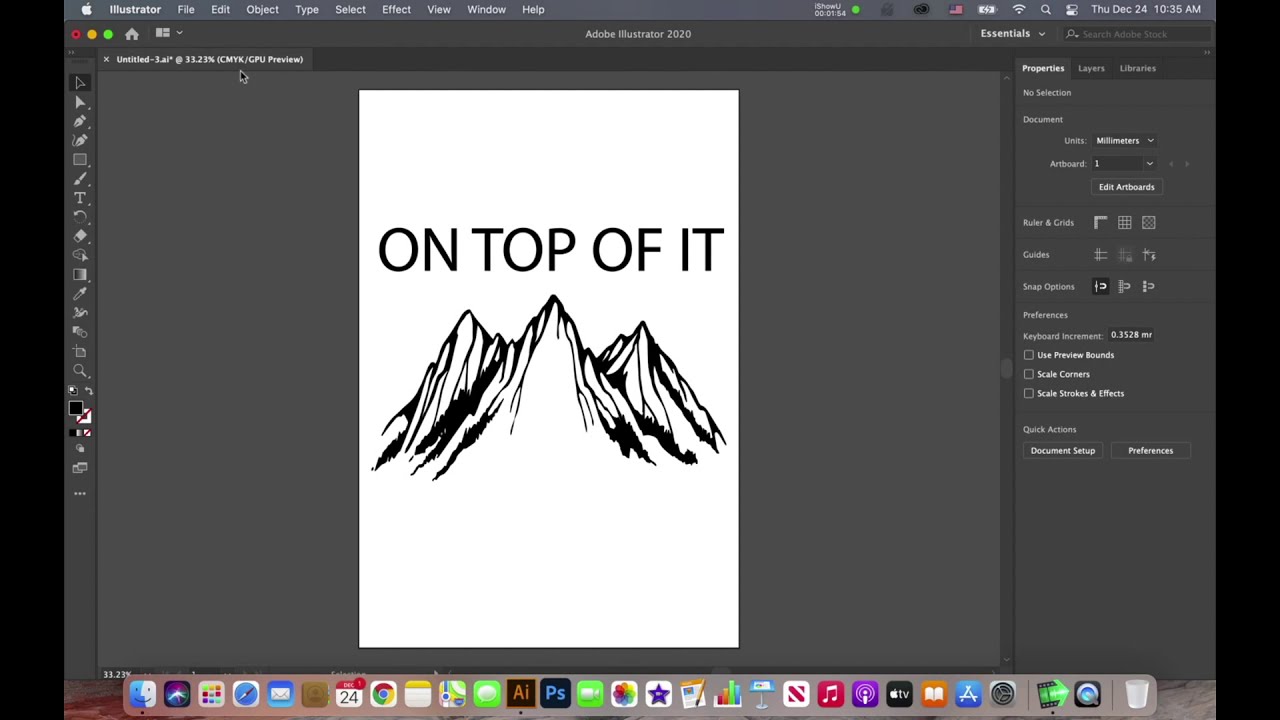Select the Symbol Sprayer tool

pyautogui.click(x=80, y=313)
